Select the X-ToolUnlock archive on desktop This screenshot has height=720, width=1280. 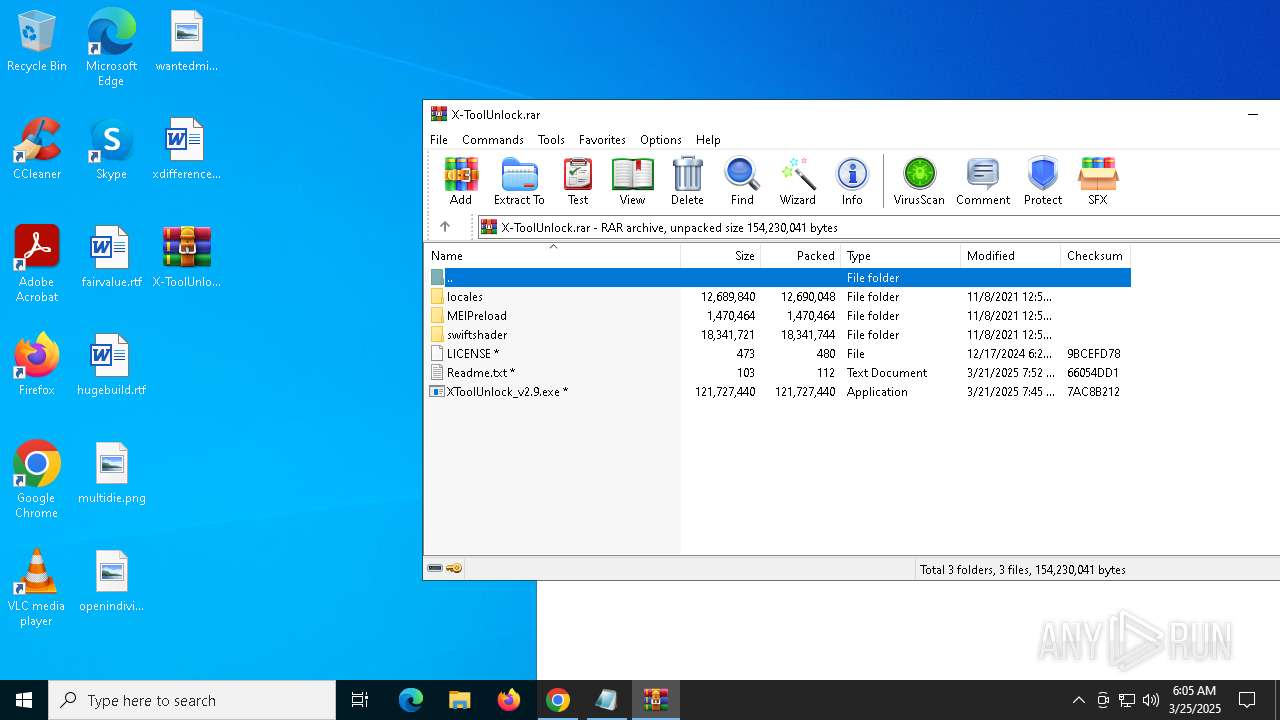pyautogui.click(x=187, y=257)
